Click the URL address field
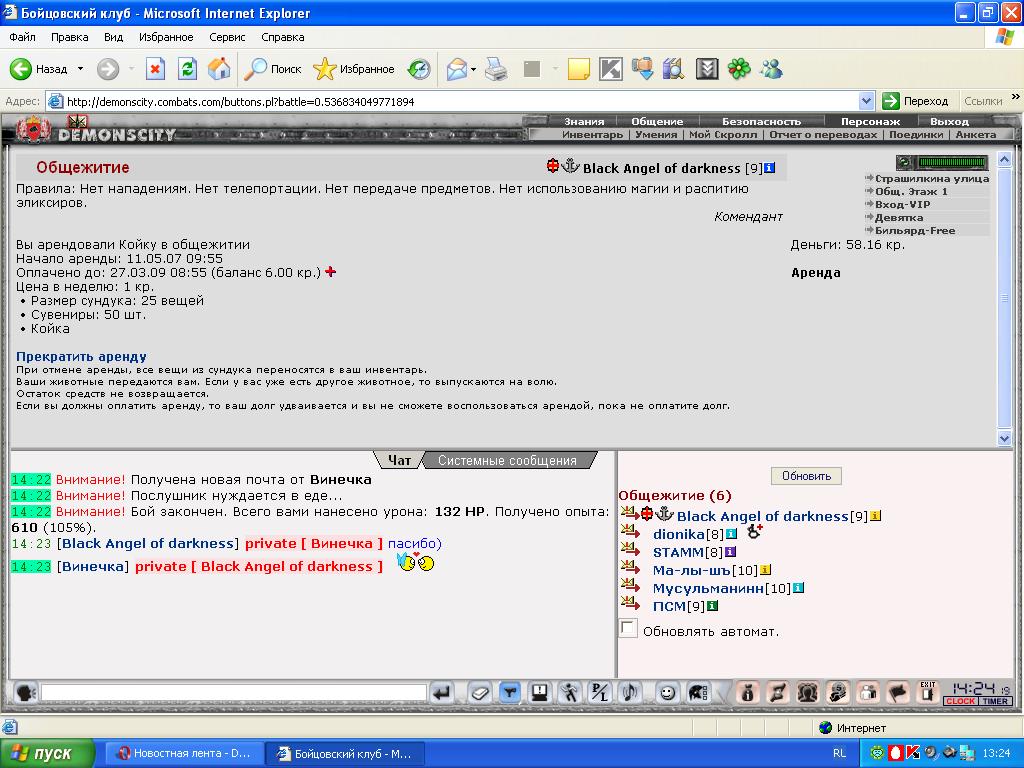The width and height of the screenshot is (1024, 768). click(x=460, y=101)
